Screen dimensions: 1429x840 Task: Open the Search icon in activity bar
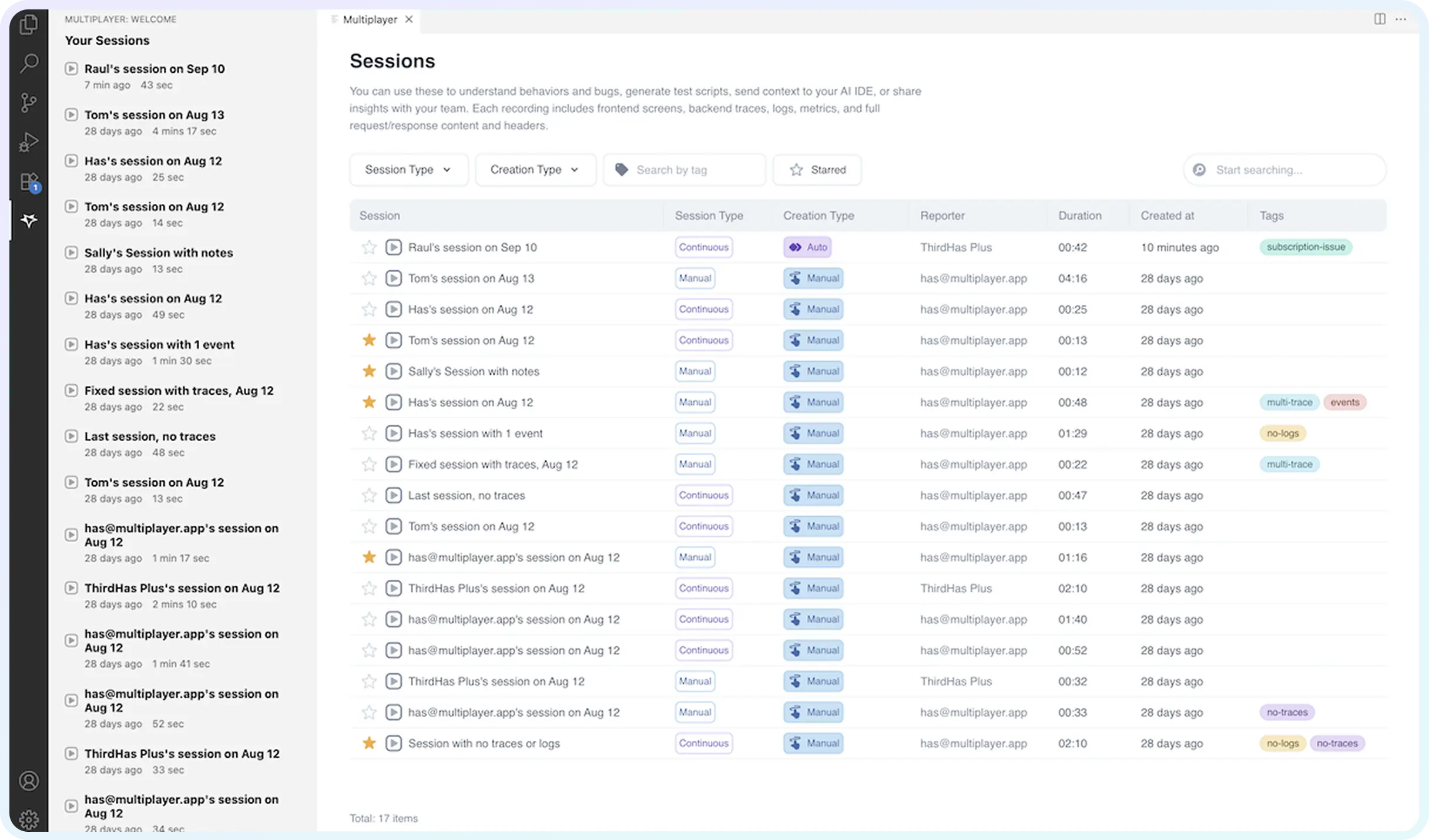[x=28, y=63]
